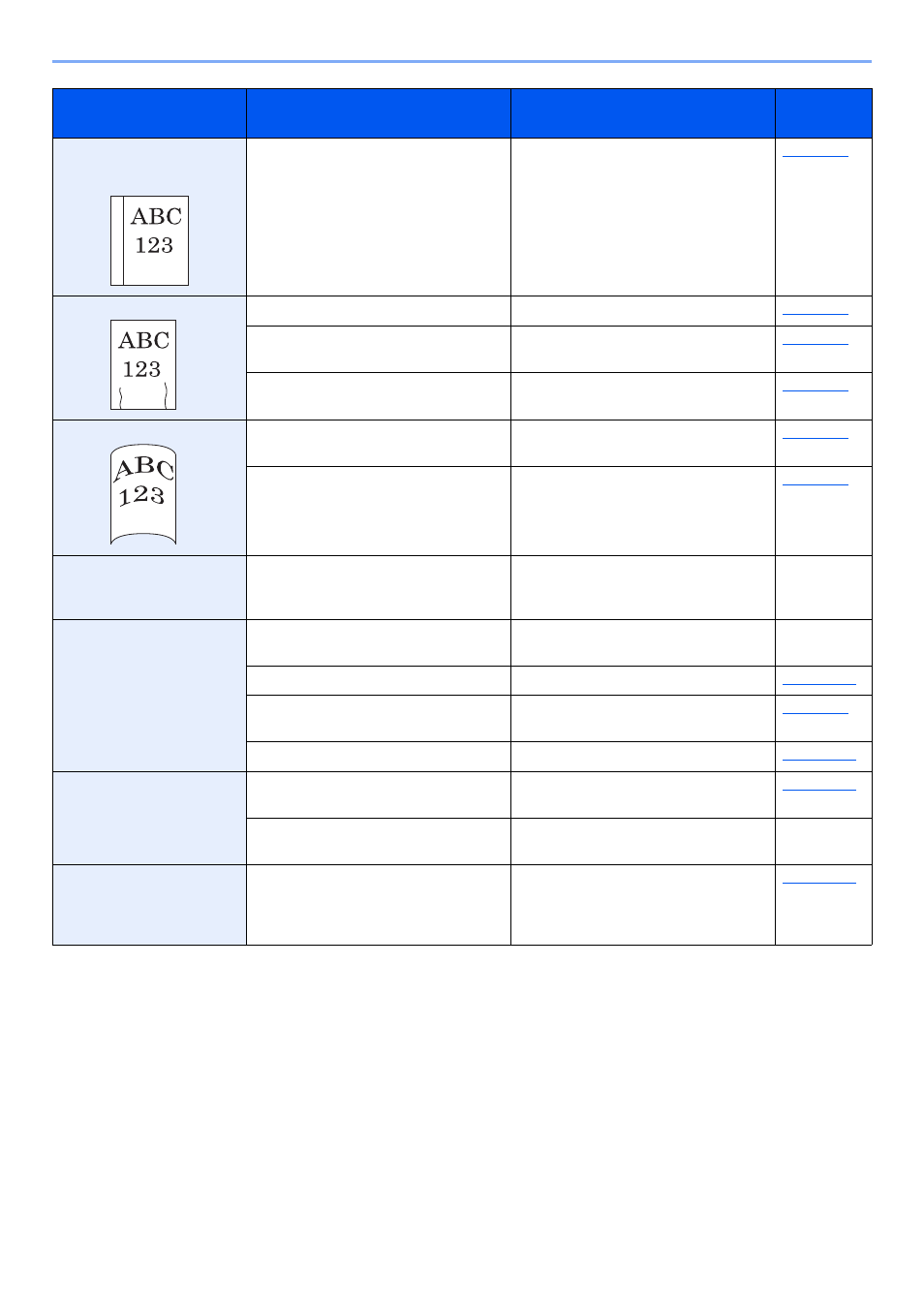Click "123" text in the curled-paper illustration

[141, 496]
